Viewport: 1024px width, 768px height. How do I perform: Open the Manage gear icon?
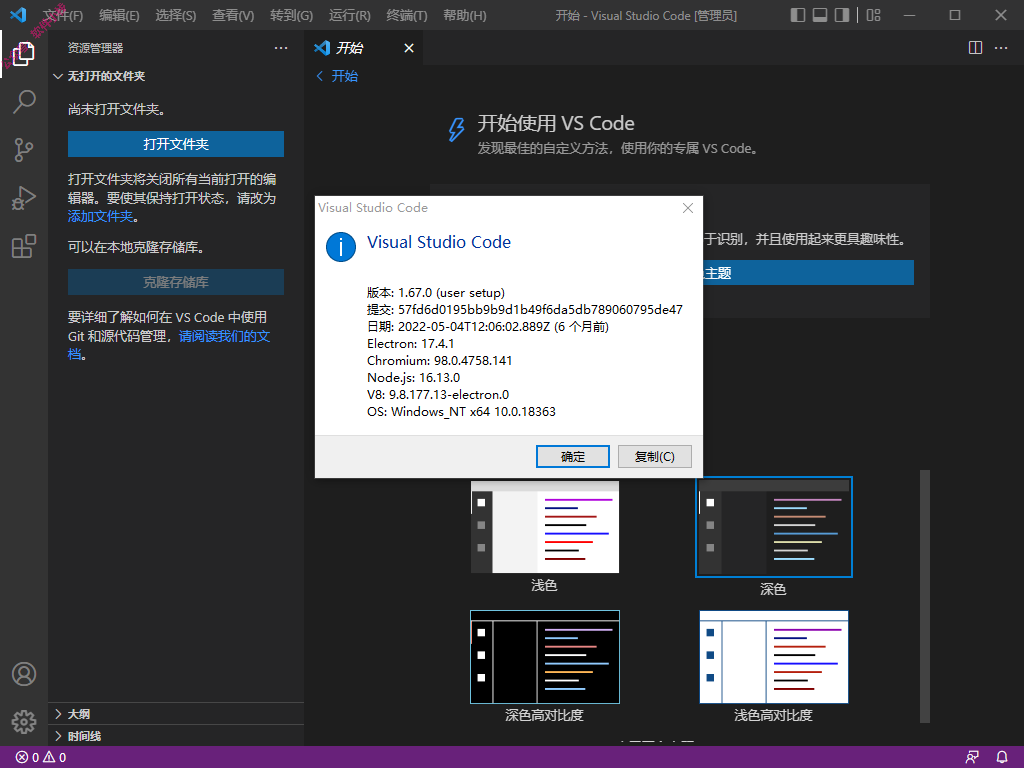(24, 722)
